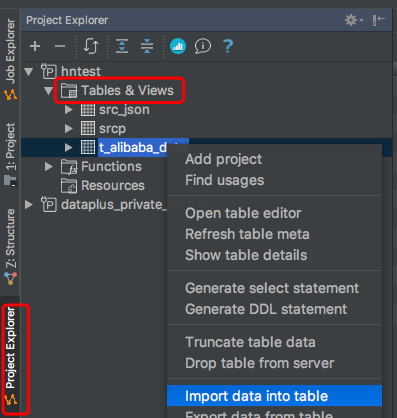Hide the Project Explorer panel with the collapse icon
The height and width of the screenshot is (418, 397).
pyautogui.click(x=379, y=20)
